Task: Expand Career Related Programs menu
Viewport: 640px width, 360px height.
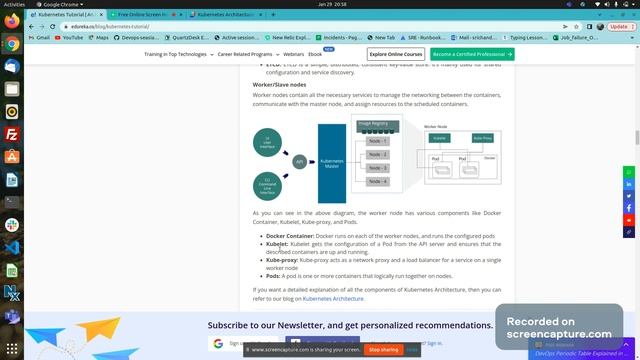Action: tap(248, 54)
